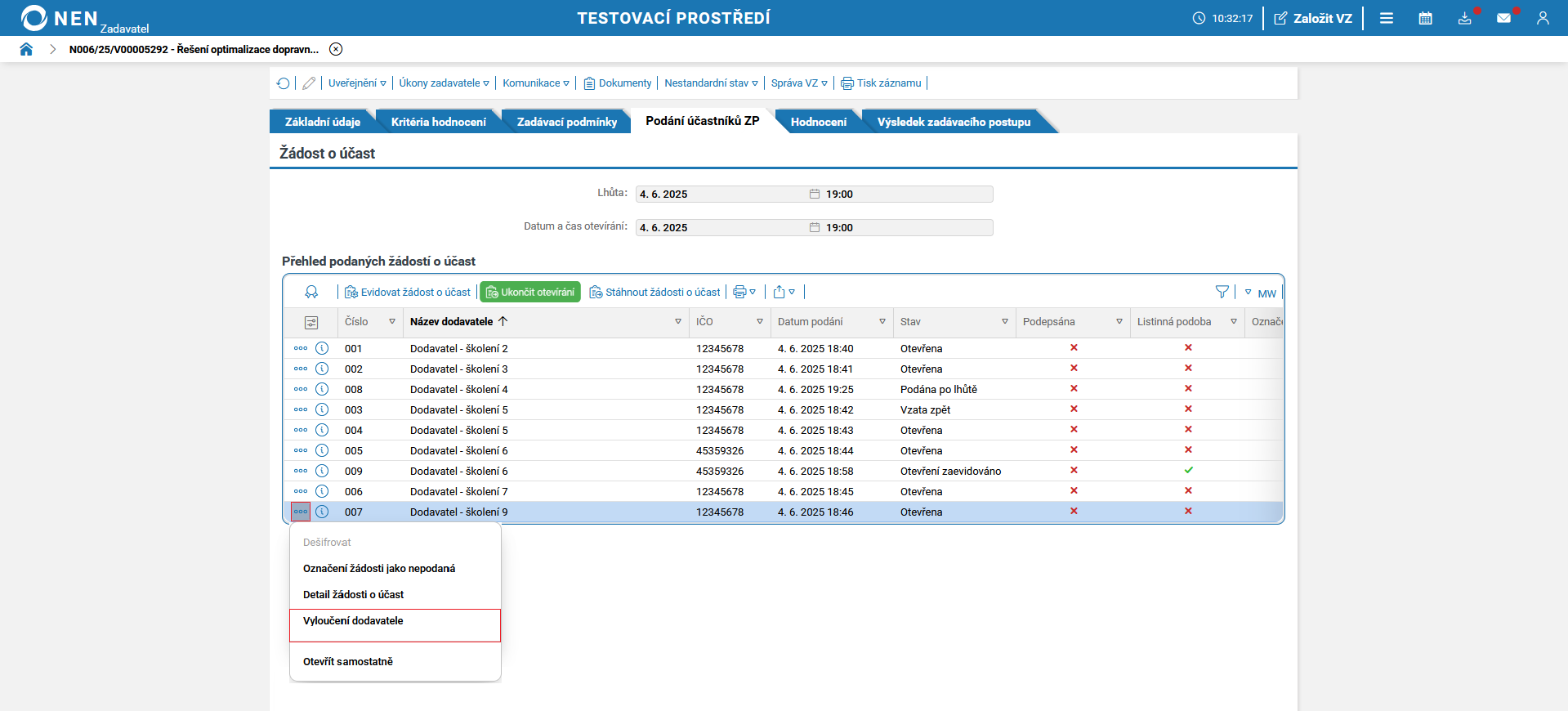Click the refresh record icon
This screenshot has height=711, width=1568.
point(283,83)
